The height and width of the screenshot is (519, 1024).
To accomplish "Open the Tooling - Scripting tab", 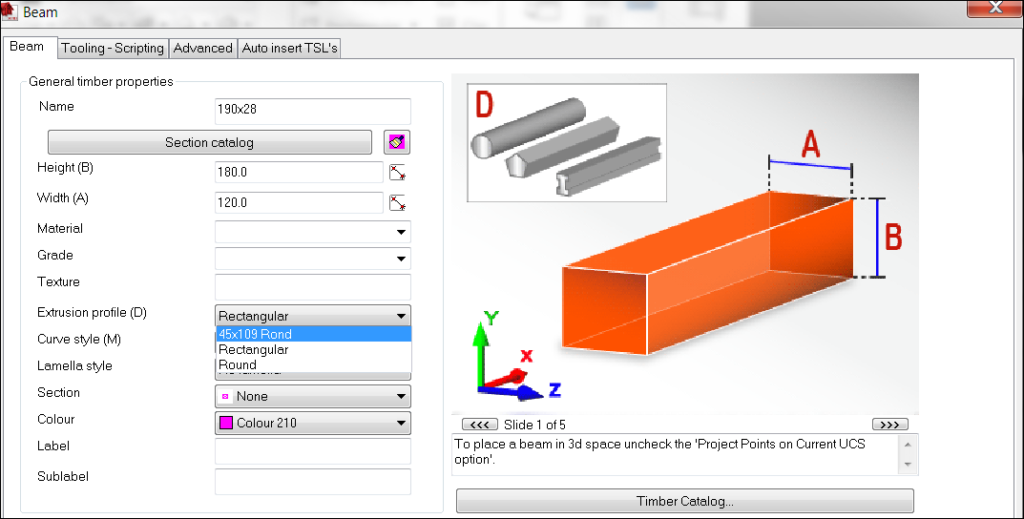I will pos(113,48).
